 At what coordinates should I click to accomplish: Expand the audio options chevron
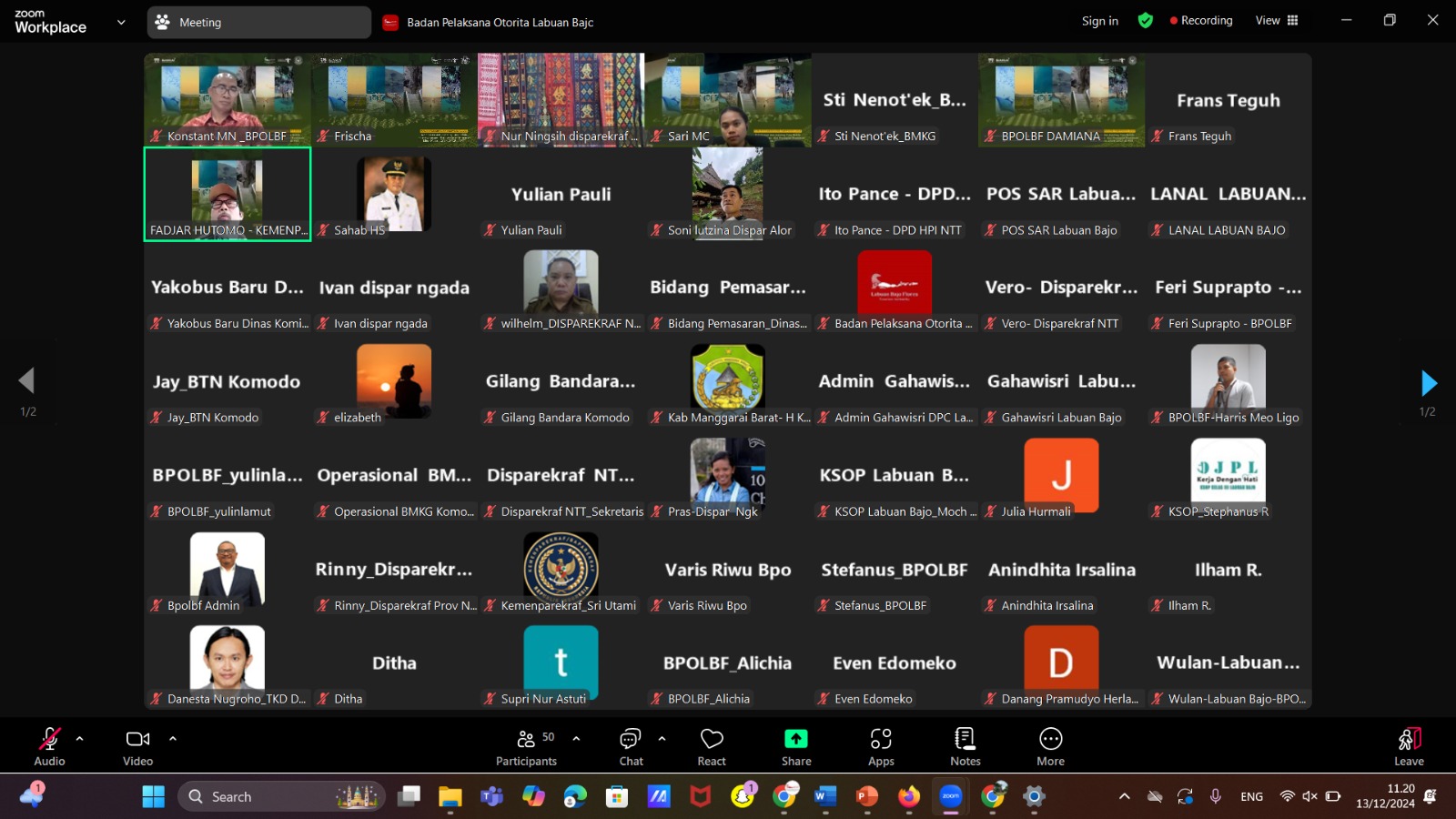(x=80, y=738)
